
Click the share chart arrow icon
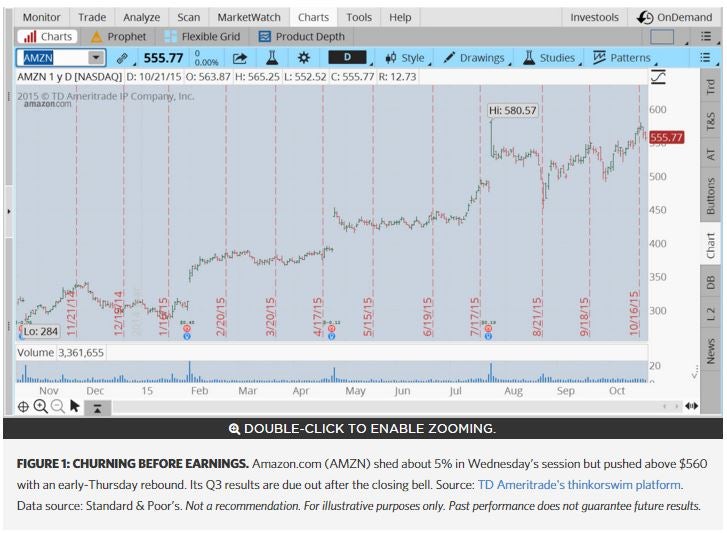pyautogui.click(x=240, y=58)
